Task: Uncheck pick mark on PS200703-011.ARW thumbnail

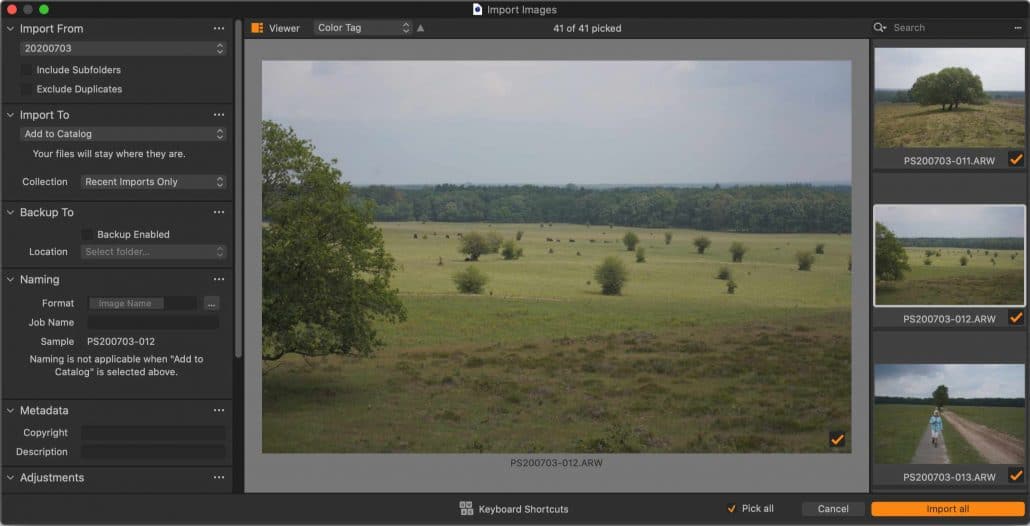Action: pyautogui.click(x=1016, y=160)
